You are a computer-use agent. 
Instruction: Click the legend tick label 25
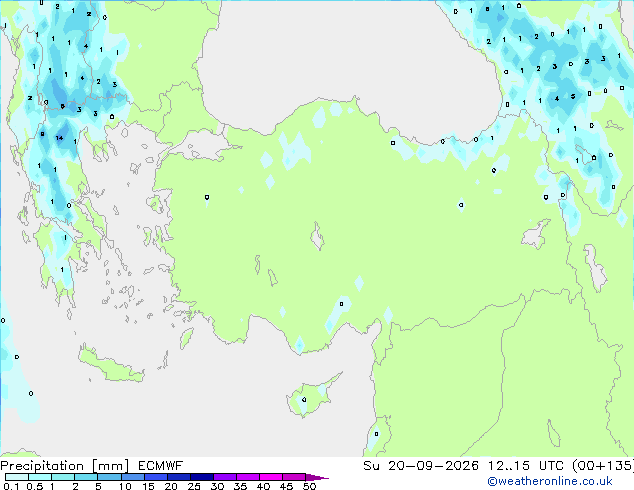coord(194,486)
